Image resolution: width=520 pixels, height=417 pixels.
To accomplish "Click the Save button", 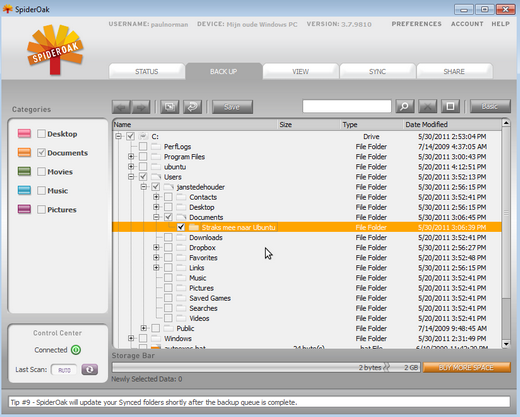I will (x=232, y=107).
